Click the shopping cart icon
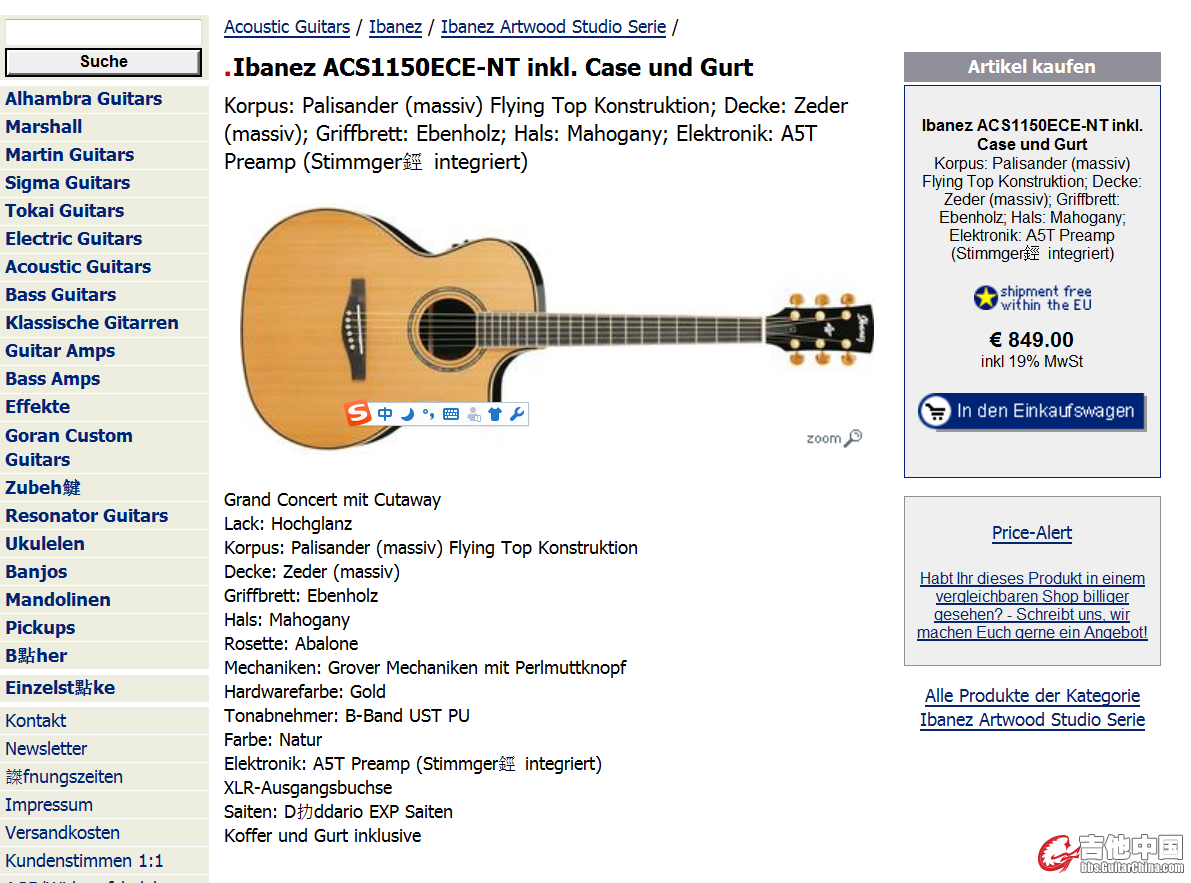 (935, 412)
